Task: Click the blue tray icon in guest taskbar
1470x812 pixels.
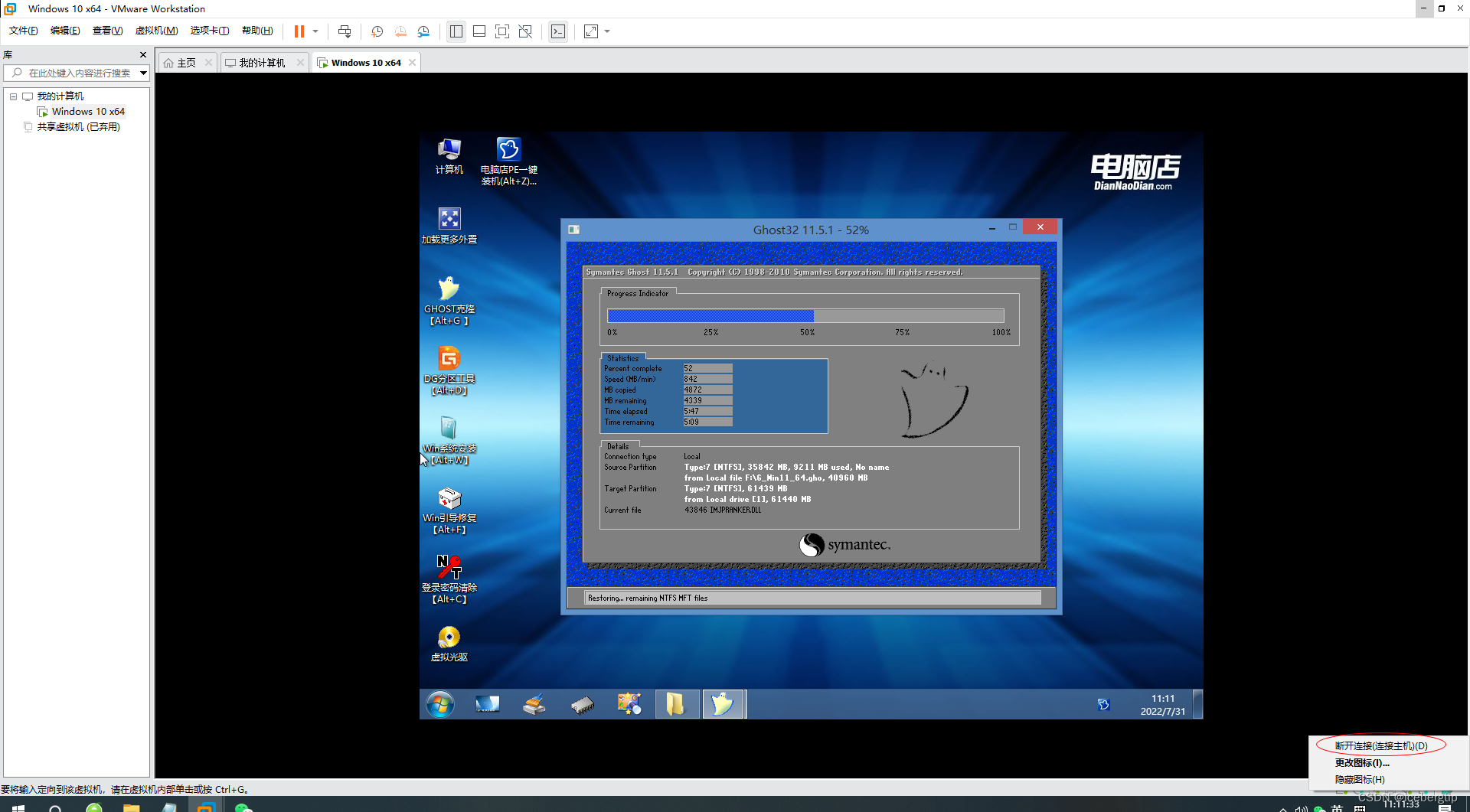Action: (x=1103, y=704)
